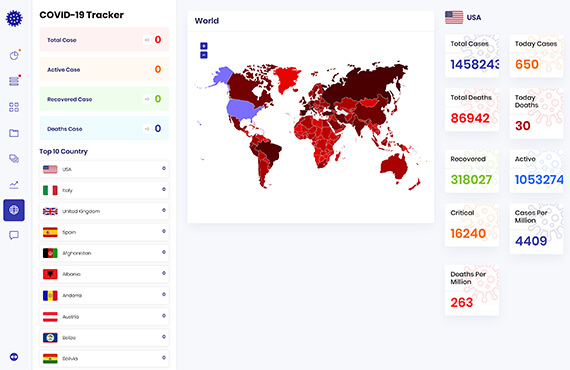Click the small badge beside Total Case value
This screenshot has height=370, width=570.
point(147,40)
